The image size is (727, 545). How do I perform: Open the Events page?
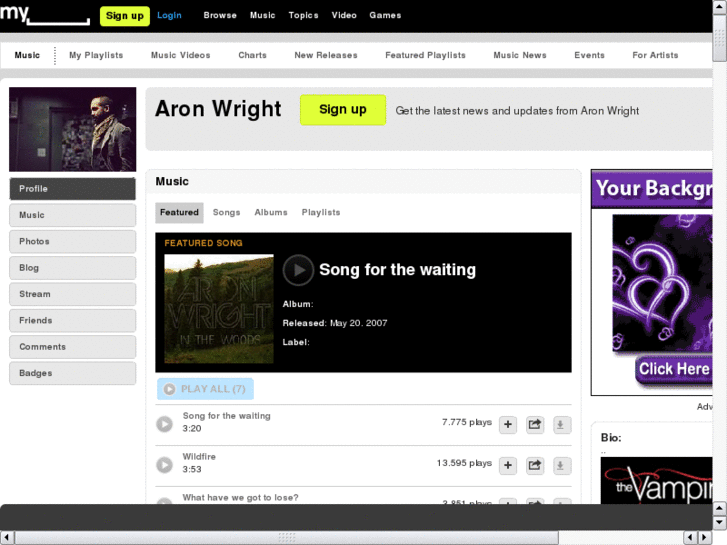[589, 55]
